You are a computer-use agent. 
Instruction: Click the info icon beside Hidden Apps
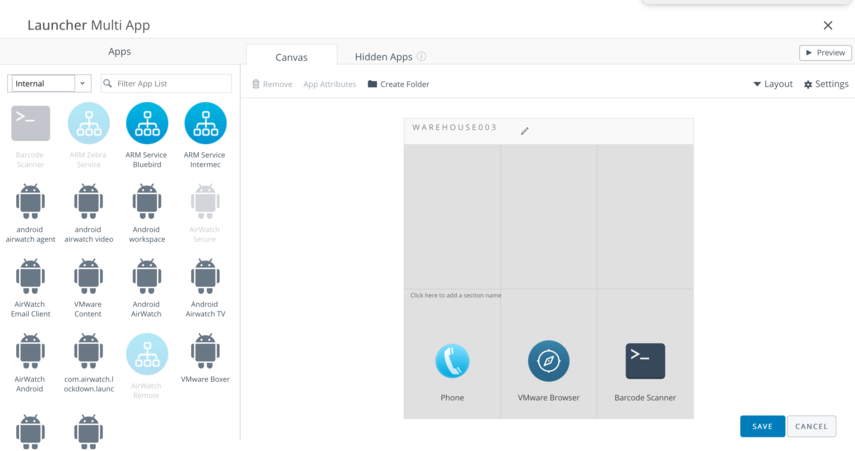point(422,57)
